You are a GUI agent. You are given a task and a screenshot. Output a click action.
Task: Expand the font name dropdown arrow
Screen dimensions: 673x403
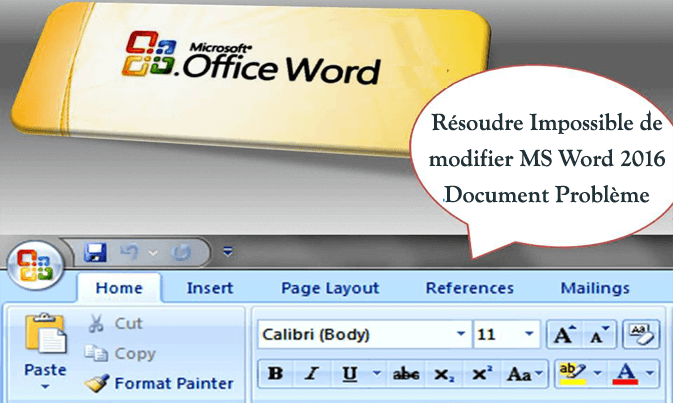[461, 333]
